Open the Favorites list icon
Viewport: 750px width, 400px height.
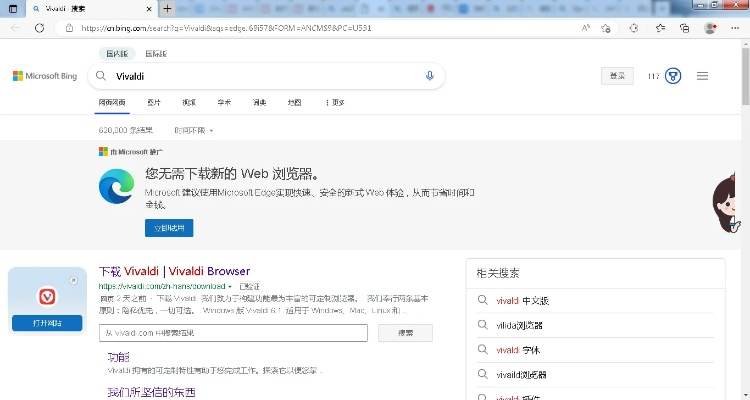(660, 28)
